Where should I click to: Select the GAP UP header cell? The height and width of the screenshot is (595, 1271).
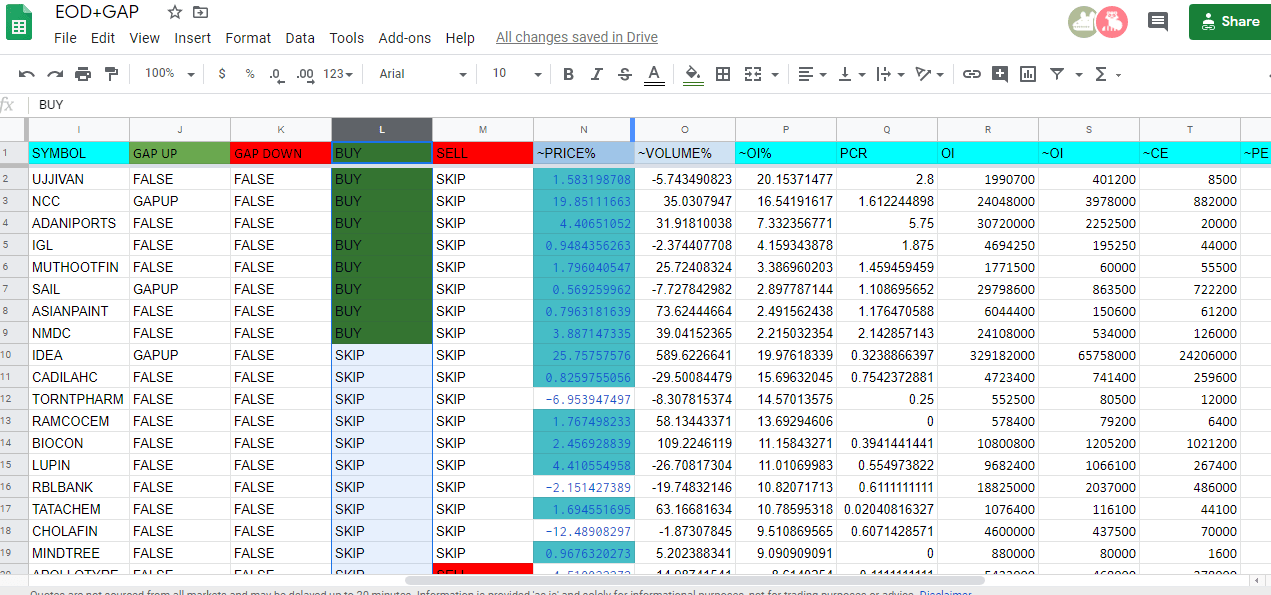click(x=180, y=154)
